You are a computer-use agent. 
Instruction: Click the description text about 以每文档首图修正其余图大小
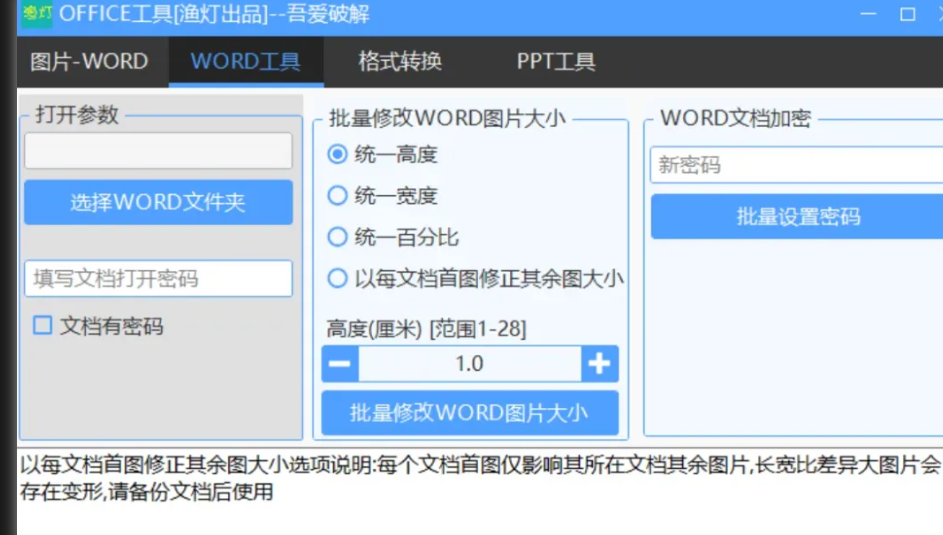(x=479, y=478)
